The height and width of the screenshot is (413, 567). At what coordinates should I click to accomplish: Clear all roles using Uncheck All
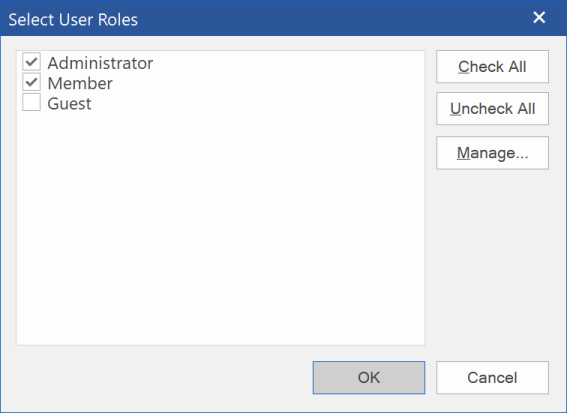[x=492, y=108]
